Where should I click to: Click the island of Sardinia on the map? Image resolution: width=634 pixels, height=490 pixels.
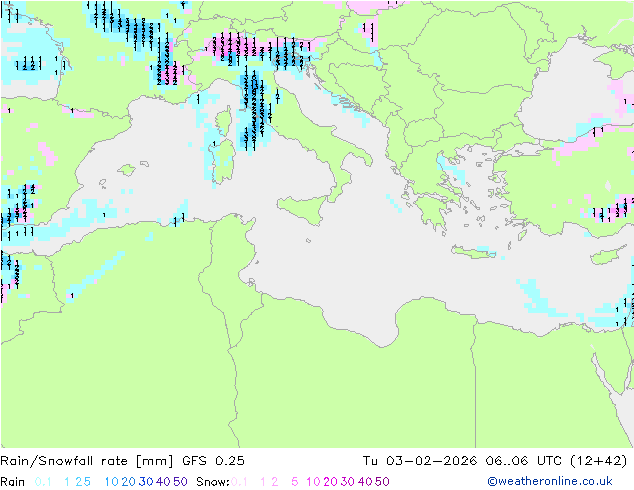[222, 162]
